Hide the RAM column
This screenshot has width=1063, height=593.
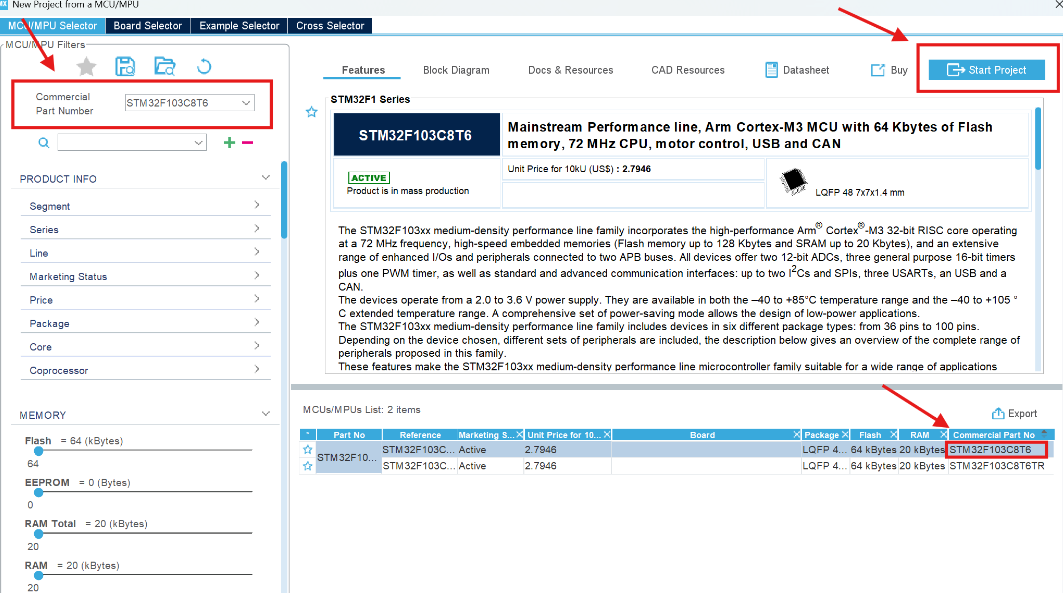(x=943, y=434)
